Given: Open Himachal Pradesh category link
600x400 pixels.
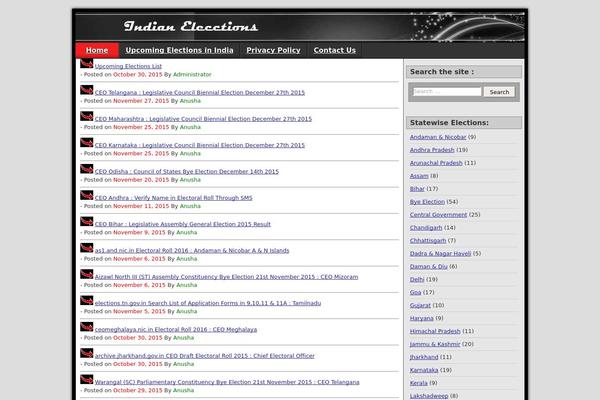Looking at the screenshot, I should 435,331.
